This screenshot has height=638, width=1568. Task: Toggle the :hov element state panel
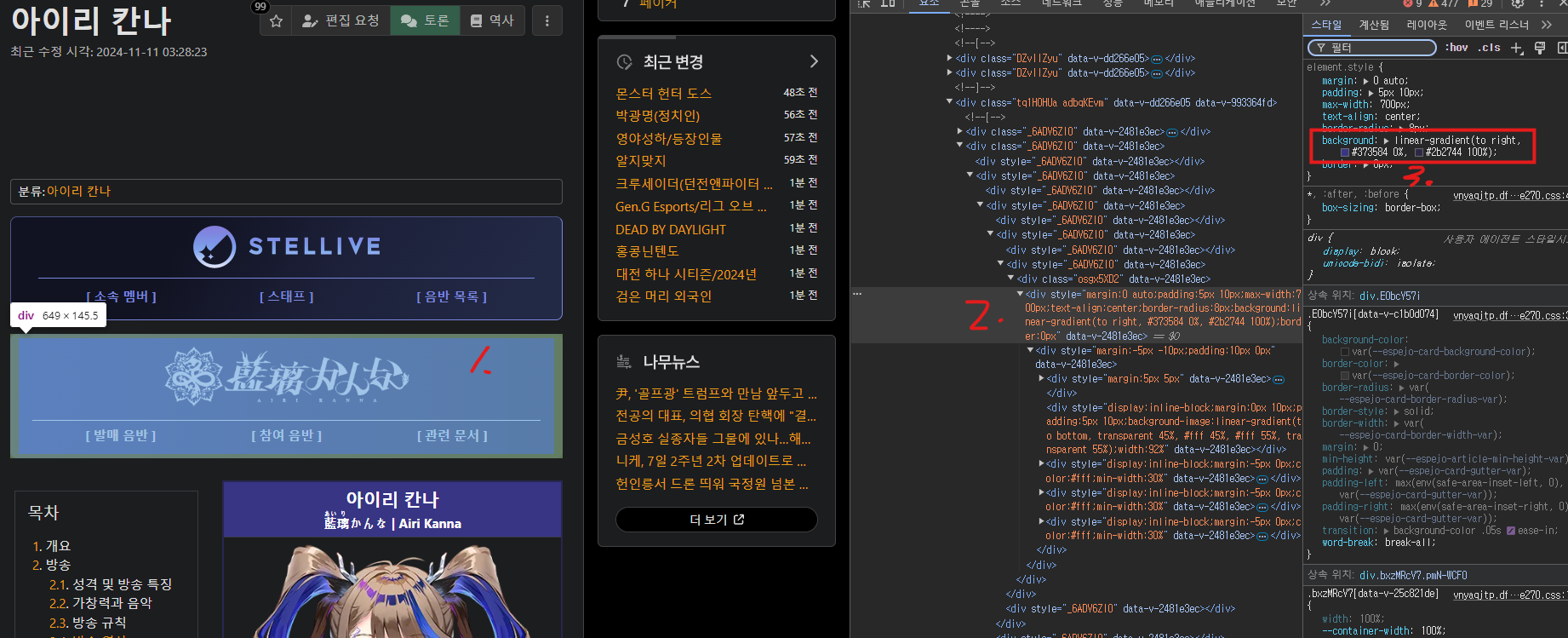(x=1456, y=48)
